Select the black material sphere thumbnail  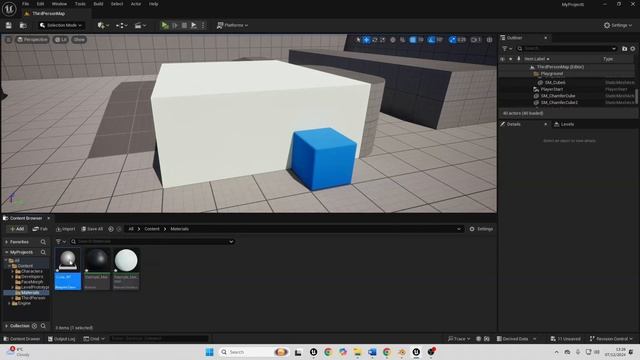(97, 260)
